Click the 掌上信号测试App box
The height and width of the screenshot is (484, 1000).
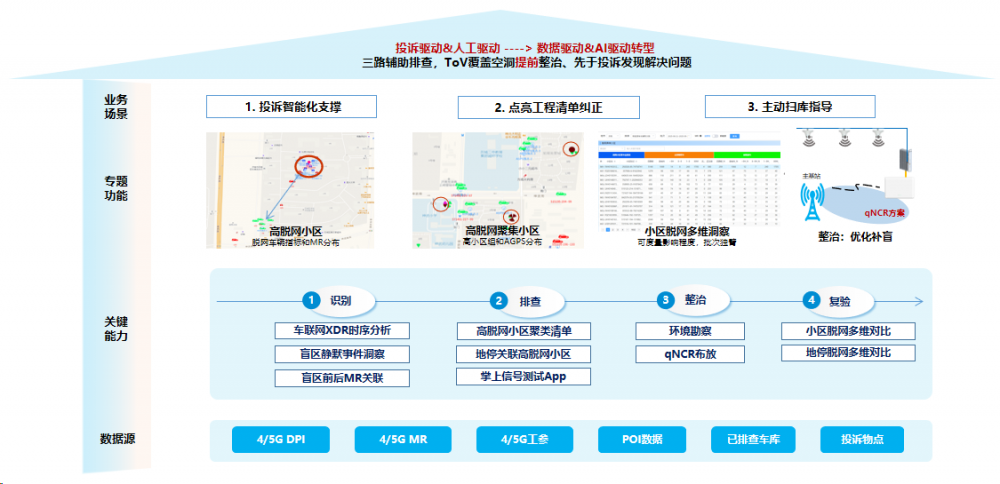click(x=523, y=377)
